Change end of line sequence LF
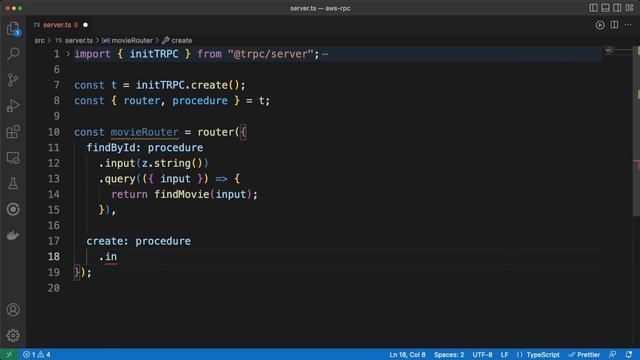Viewport: 640px width, 360px height. pyautogui.click(x=504, y=354)
